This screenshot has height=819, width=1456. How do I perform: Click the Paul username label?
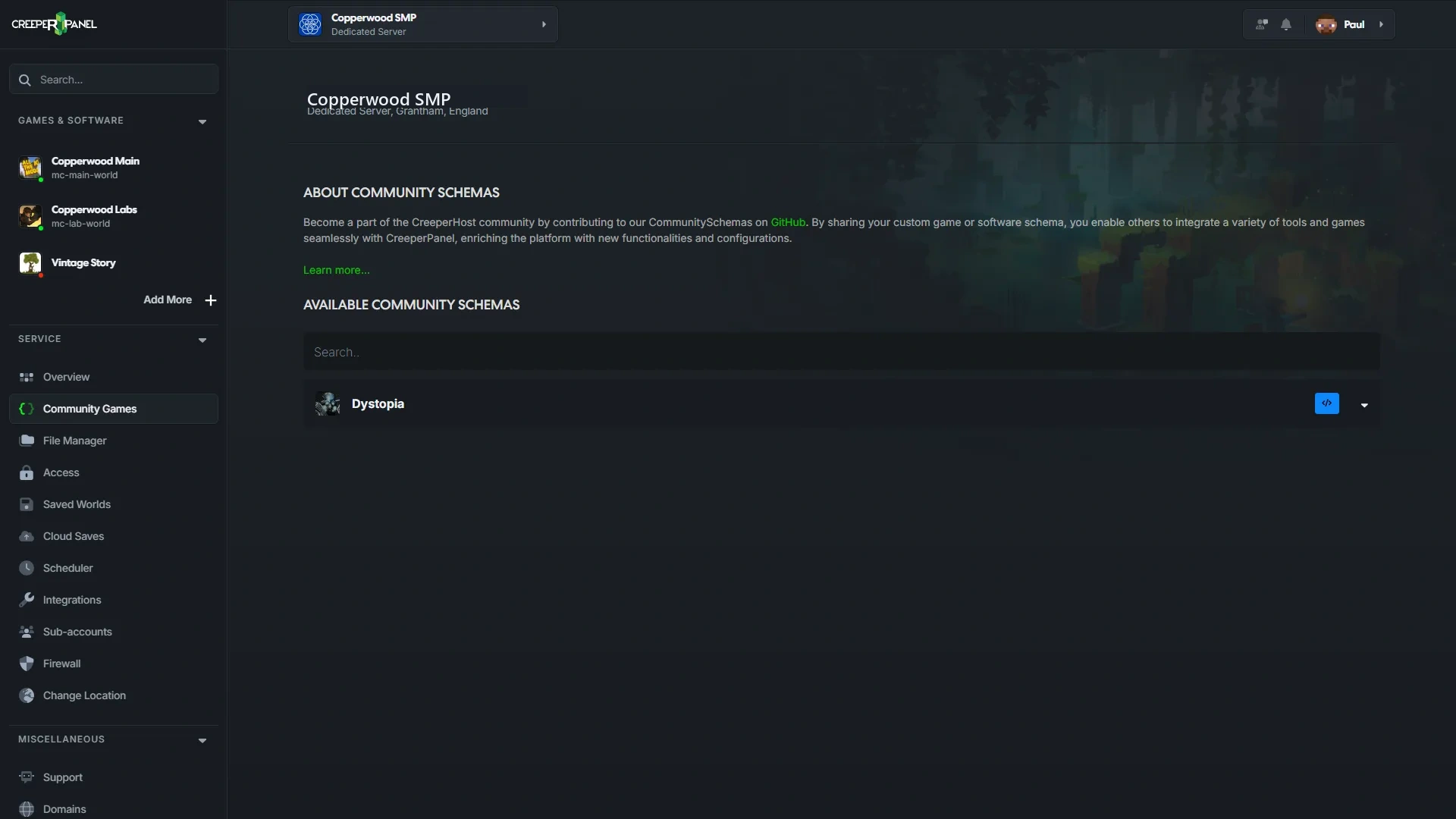coord(1354,24)
